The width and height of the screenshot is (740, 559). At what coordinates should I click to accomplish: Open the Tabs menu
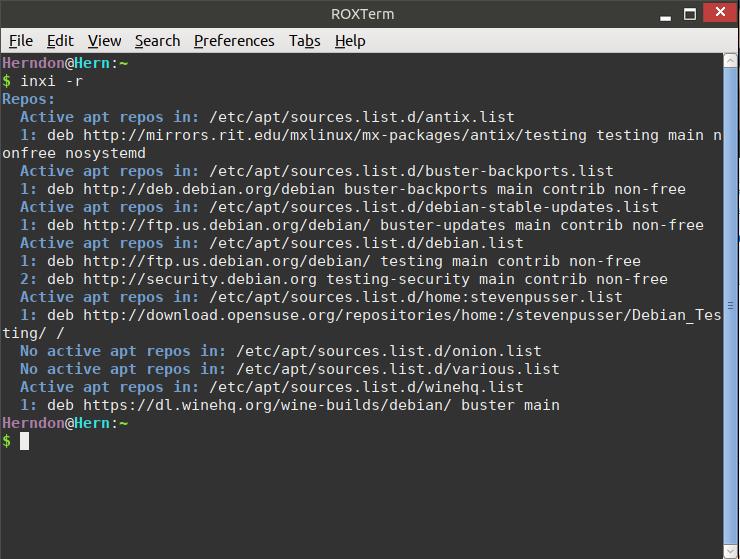tap(304, 41)
